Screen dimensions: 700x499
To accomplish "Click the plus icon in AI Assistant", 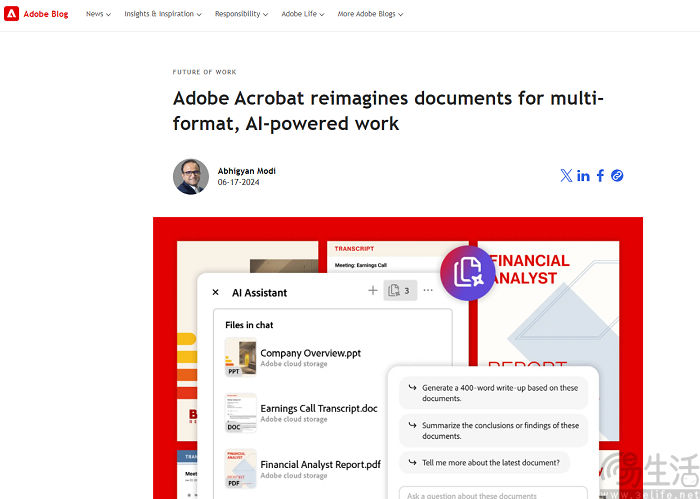I will [373, 291].
